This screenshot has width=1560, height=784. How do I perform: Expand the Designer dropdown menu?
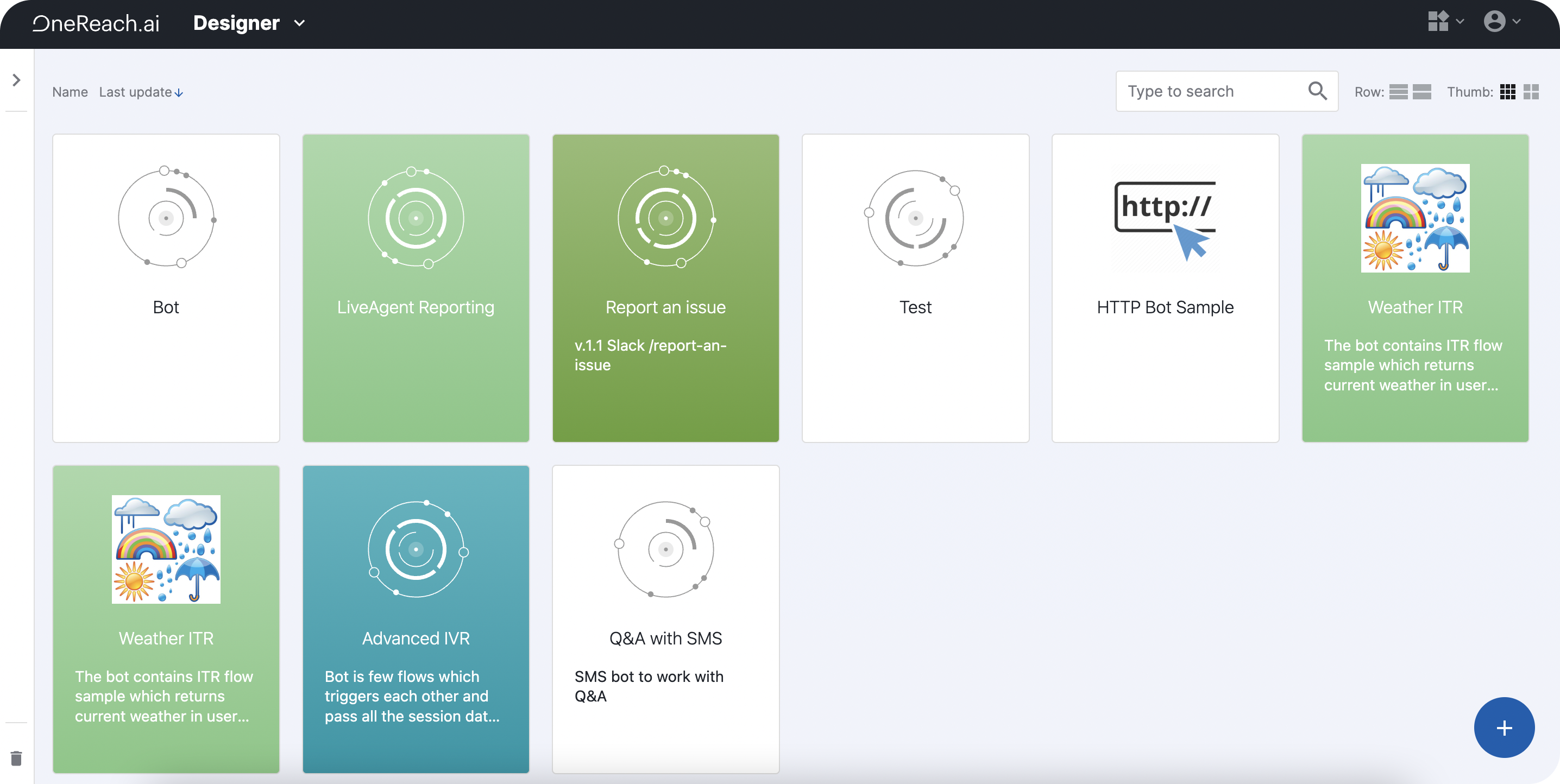tap(299, 23)
